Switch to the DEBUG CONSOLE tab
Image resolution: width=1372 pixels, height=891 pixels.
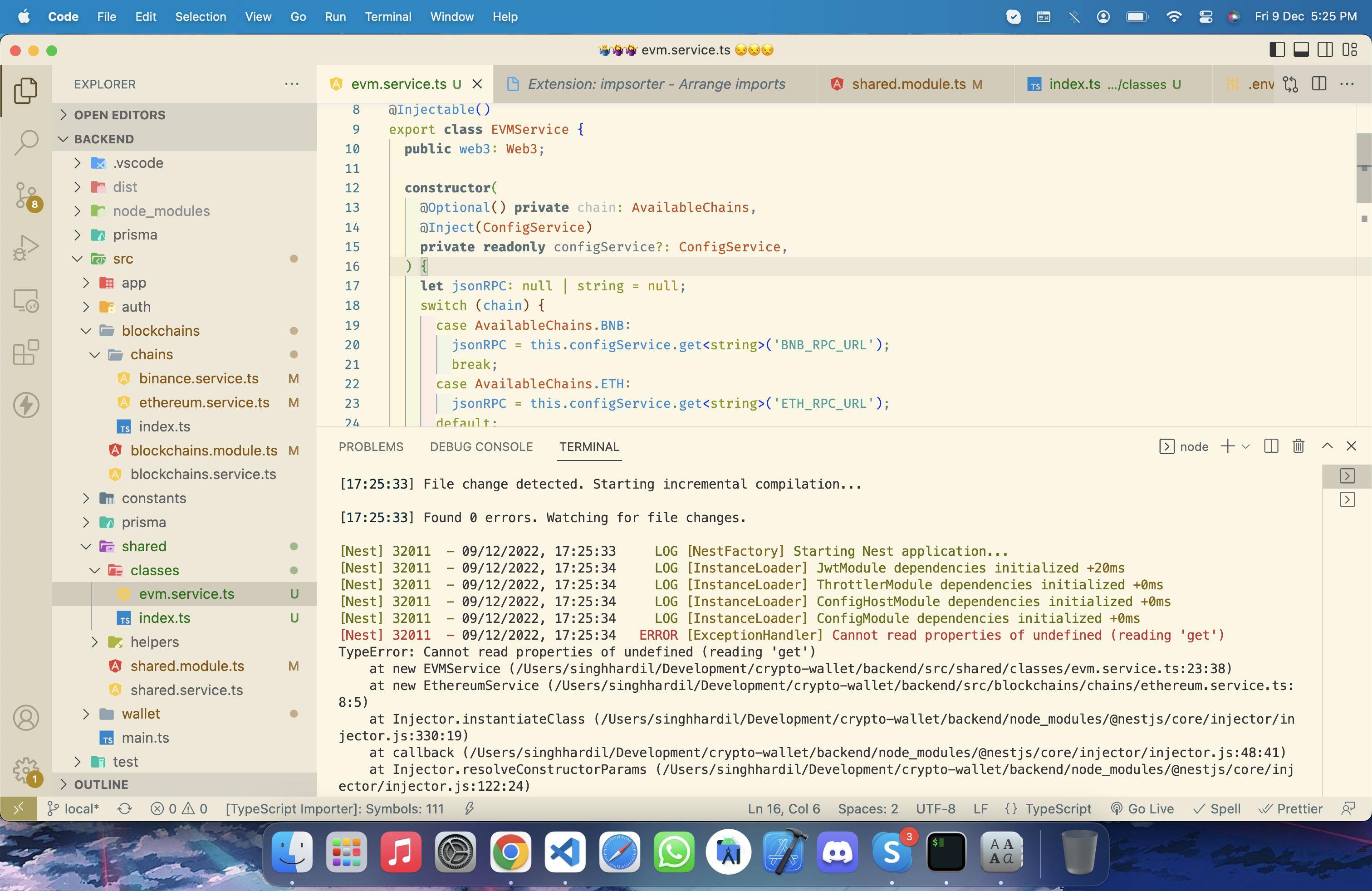pos(481,447)
